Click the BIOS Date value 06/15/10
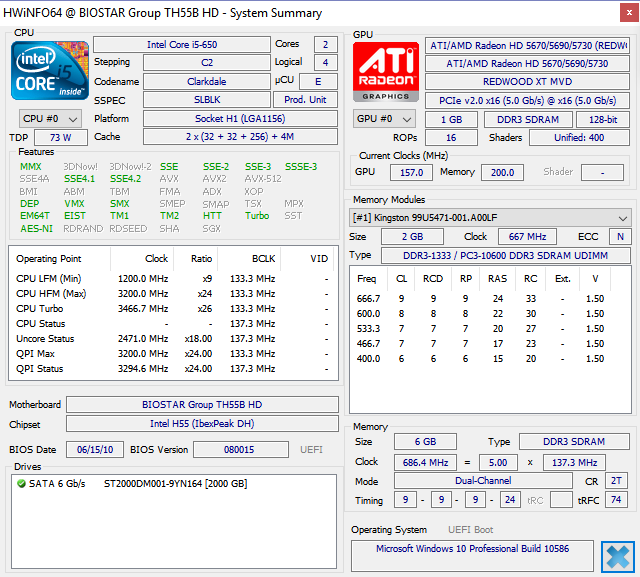 pyautogui.click(x=95, y=450)
